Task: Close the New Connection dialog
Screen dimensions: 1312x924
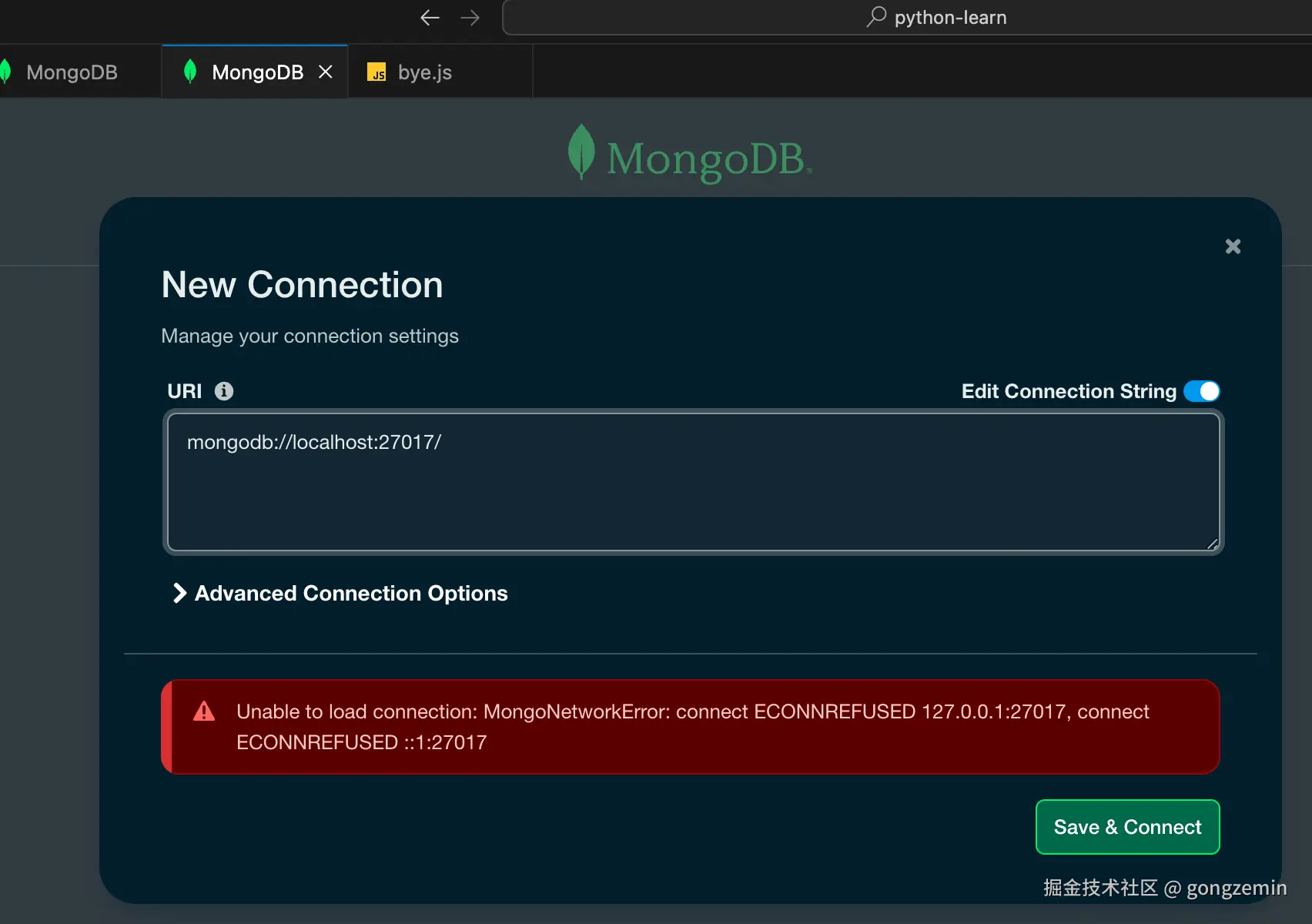Action: [x=1233, y=246]
